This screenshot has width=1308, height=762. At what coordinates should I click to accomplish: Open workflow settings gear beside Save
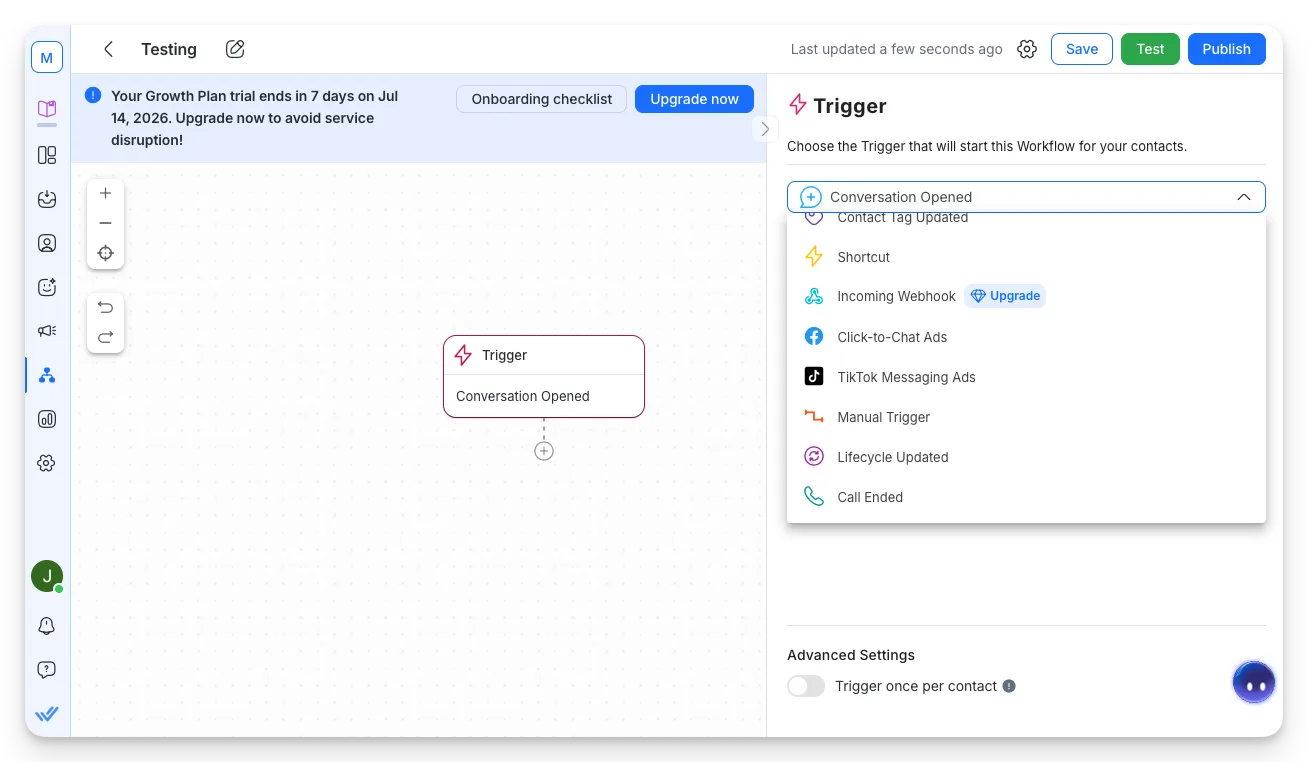pos(1027,49)
